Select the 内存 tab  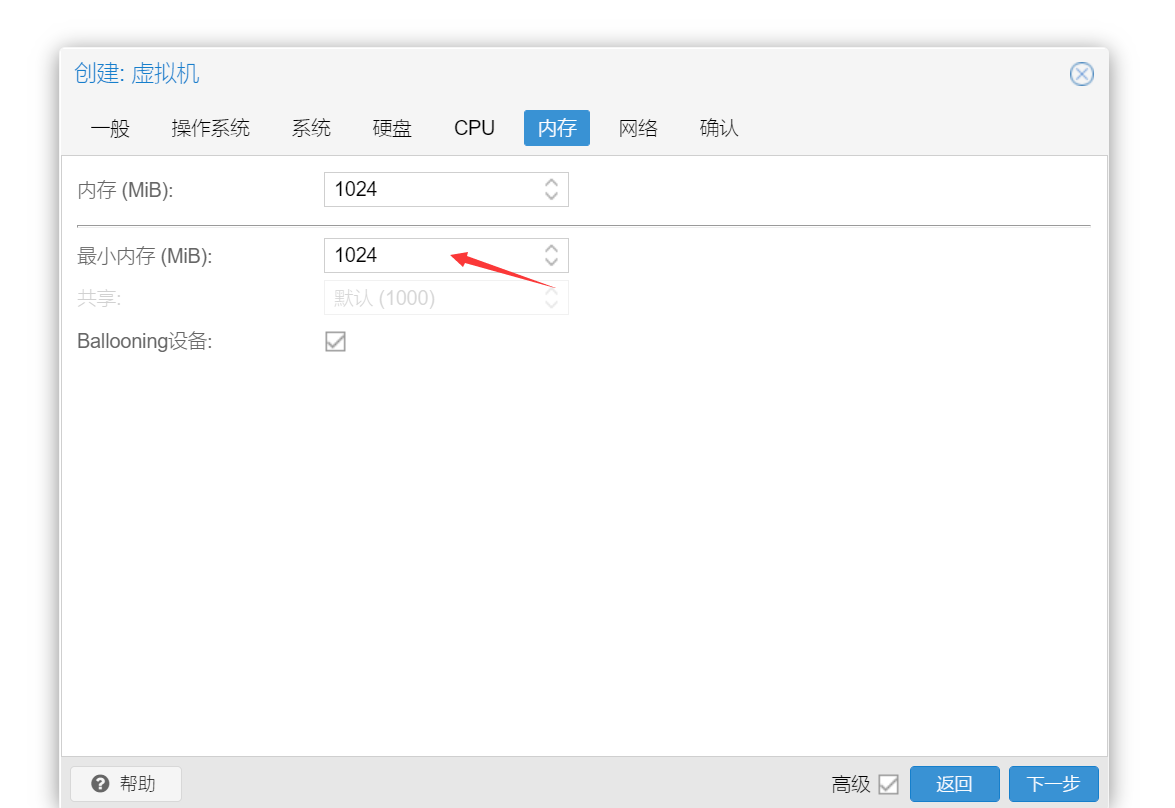[557, 128]
